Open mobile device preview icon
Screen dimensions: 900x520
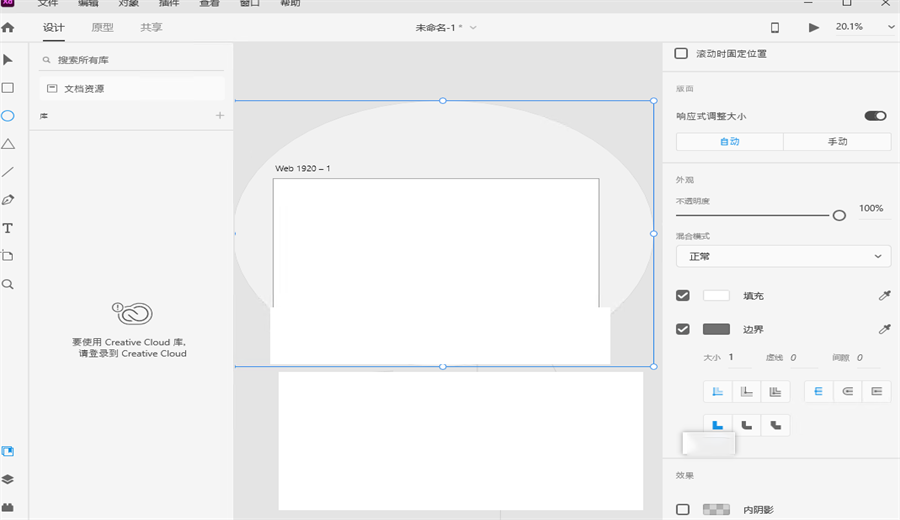(x=775, y=28)
